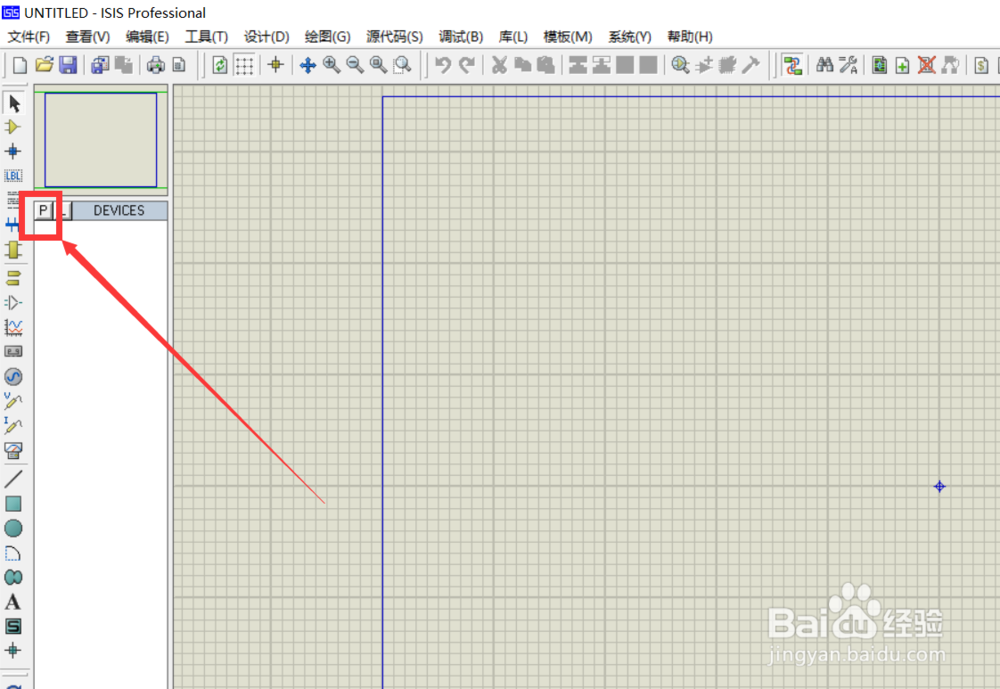This screenshot has width=1000, height=689.
Task: Select Device Pins Mode
Action: coord(13,302)
